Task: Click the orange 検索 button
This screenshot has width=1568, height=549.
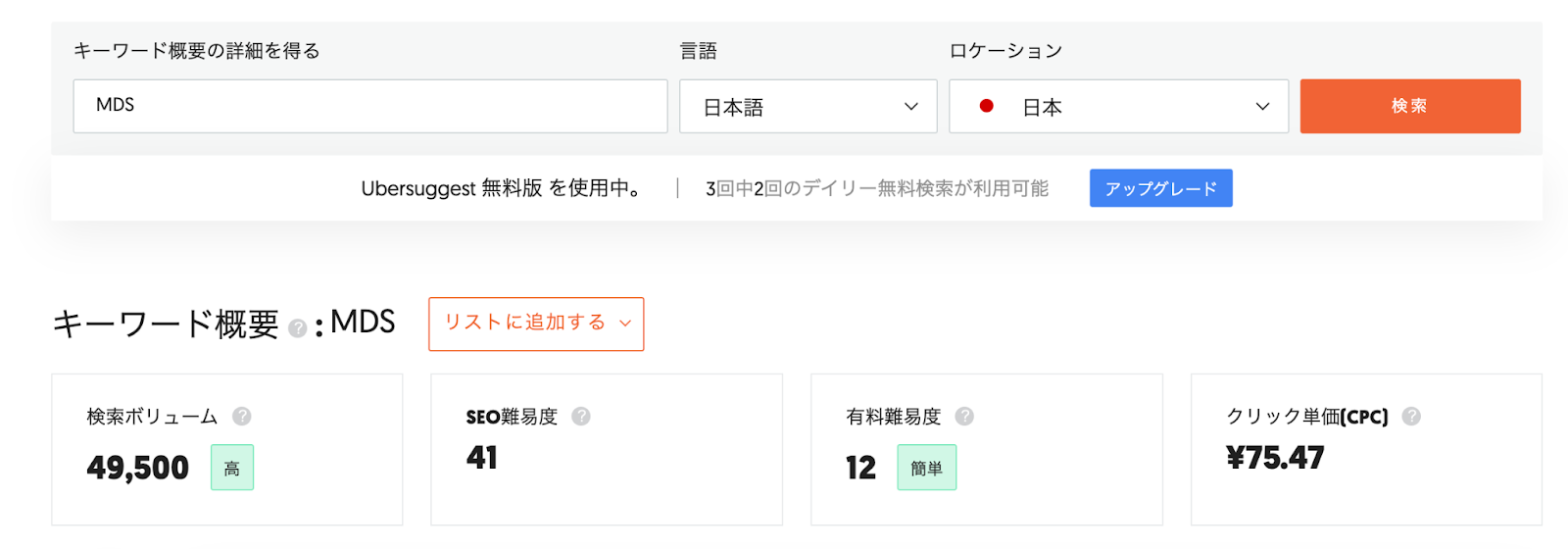Action: point(1410,106)
